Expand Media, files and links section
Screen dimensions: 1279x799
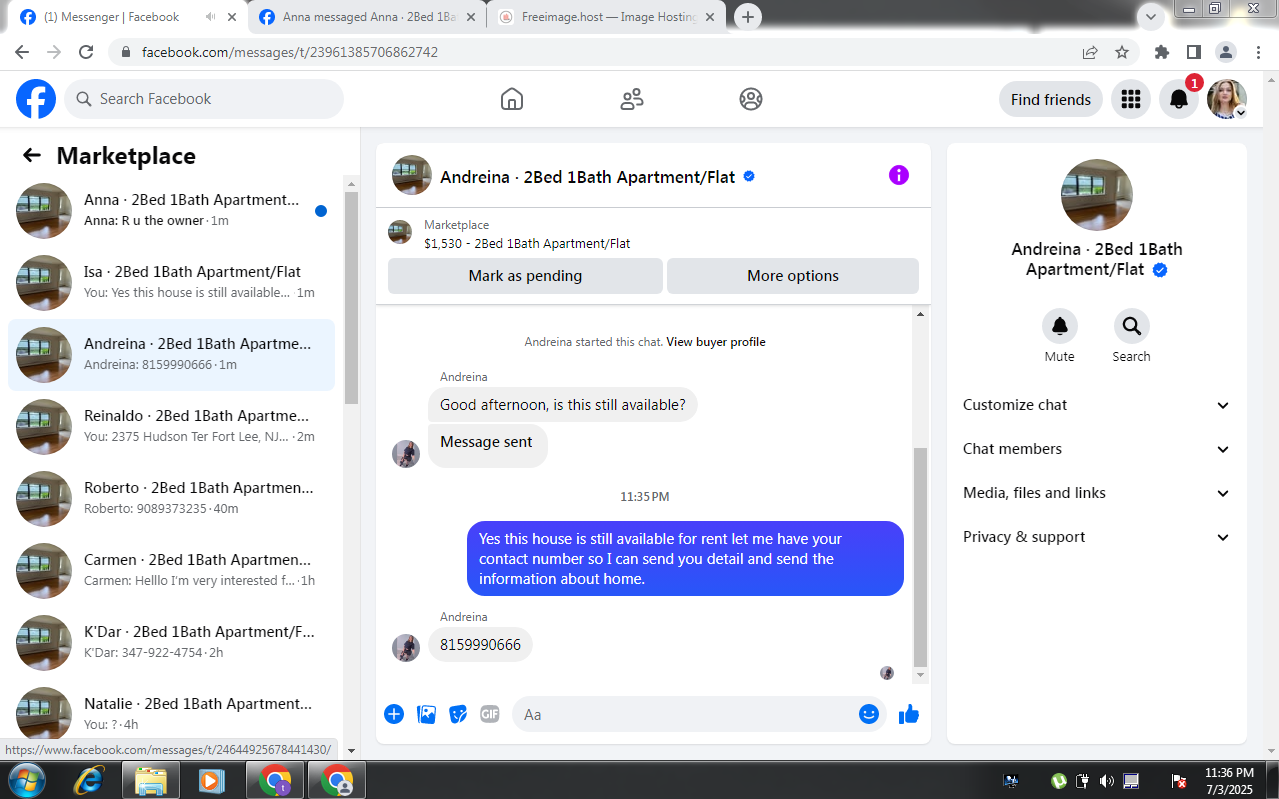pyautogui.click(x=1097, y=493)
